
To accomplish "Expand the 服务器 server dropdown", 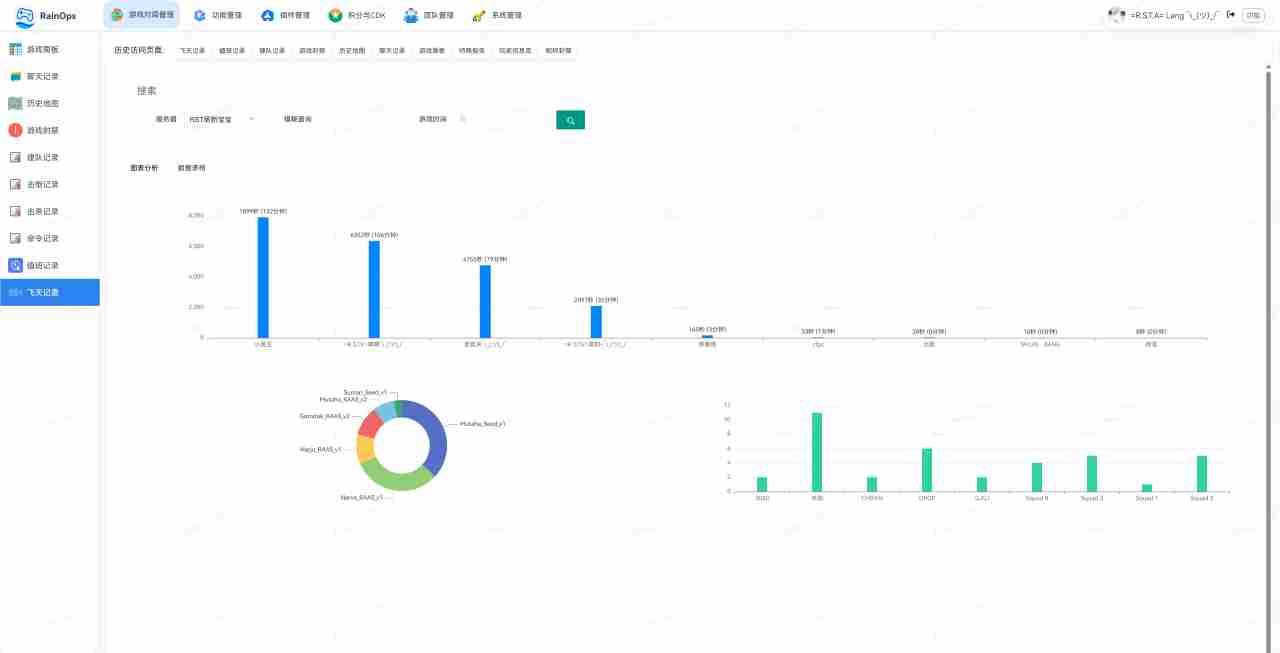I will coord(221,120).
